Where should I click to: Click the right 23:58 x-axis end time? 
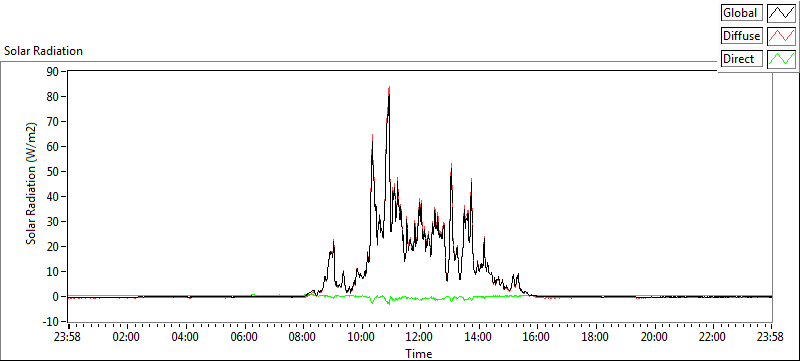click(x=771, y=337)
